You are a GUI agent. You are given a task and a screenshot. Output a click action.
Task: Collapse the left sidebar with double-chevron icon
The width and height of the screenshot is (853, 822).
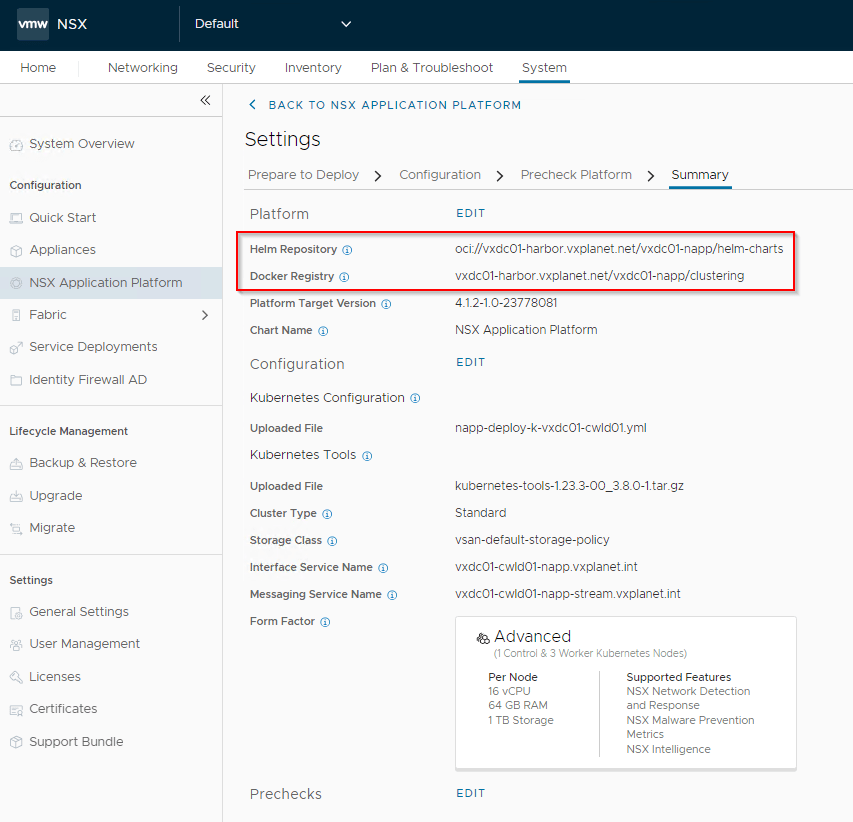[205, 100]
